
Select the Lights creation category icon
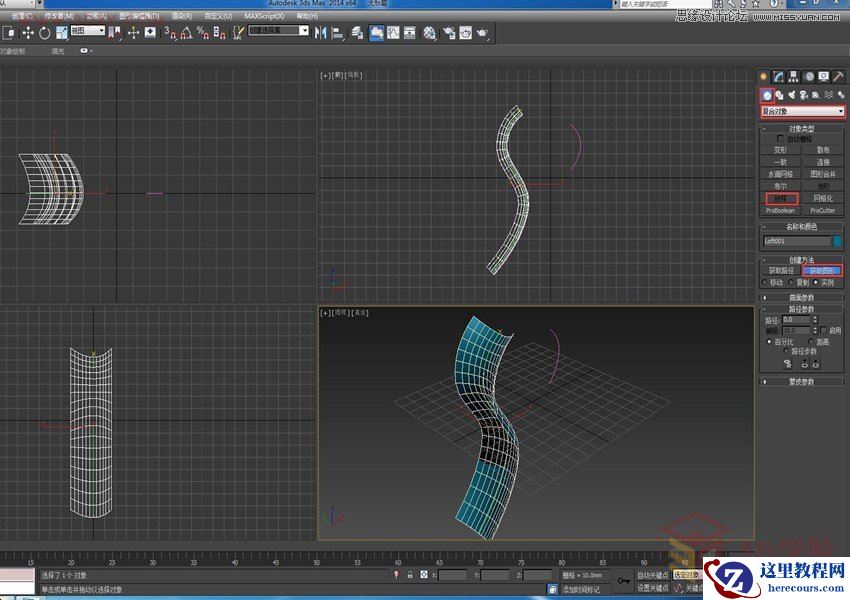point(792,95)
